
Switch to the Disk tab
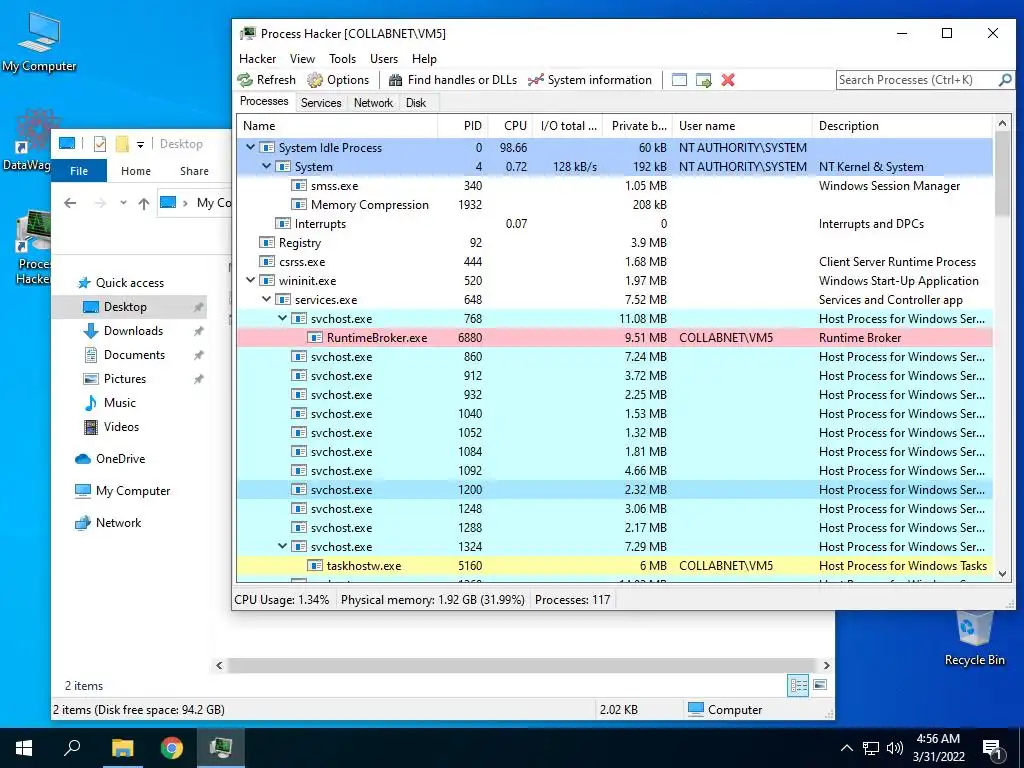(x=416, y=103)
